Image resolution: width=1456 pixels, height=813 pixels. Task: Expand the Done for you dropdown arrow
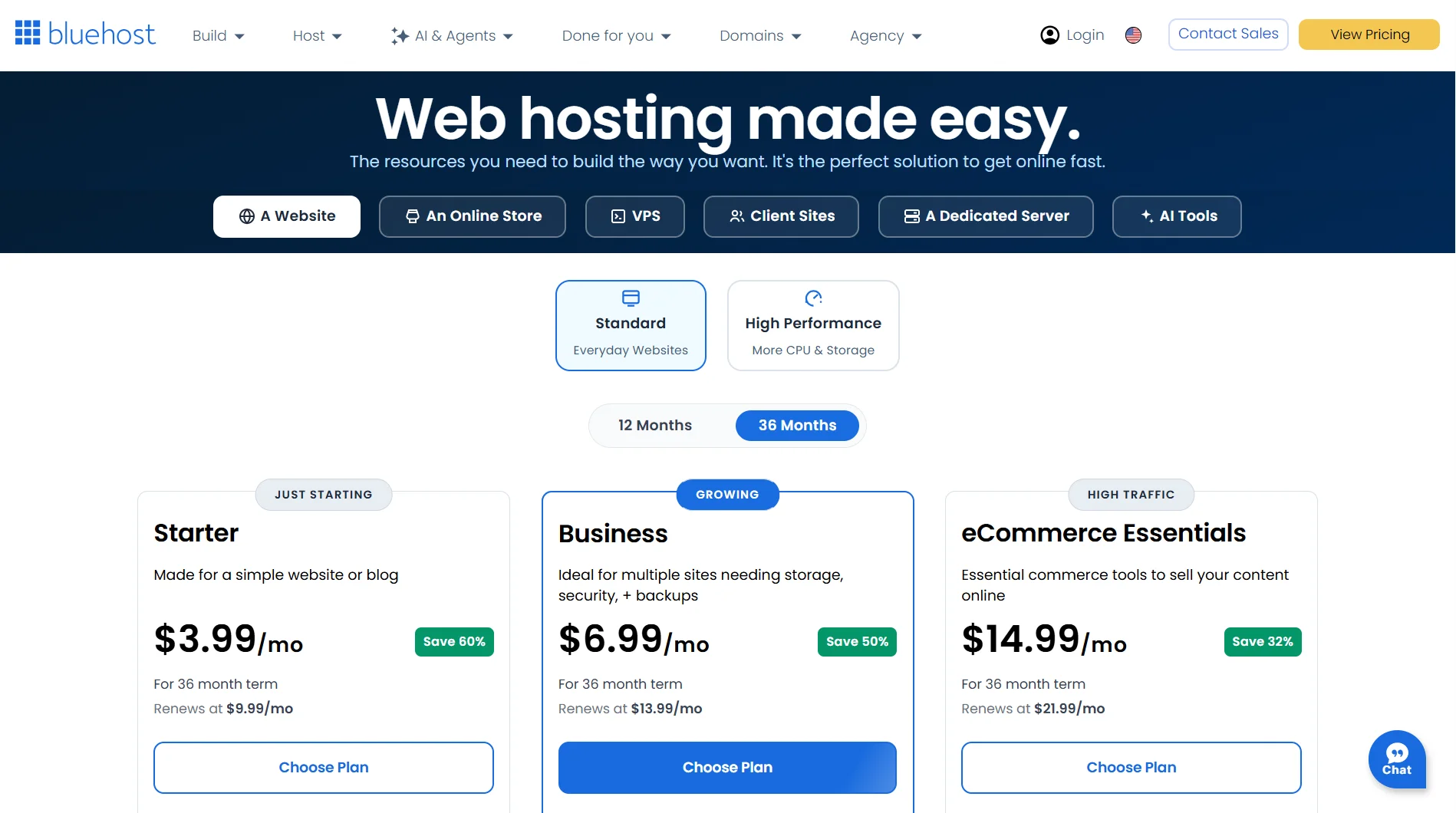(x=666, y=36)
